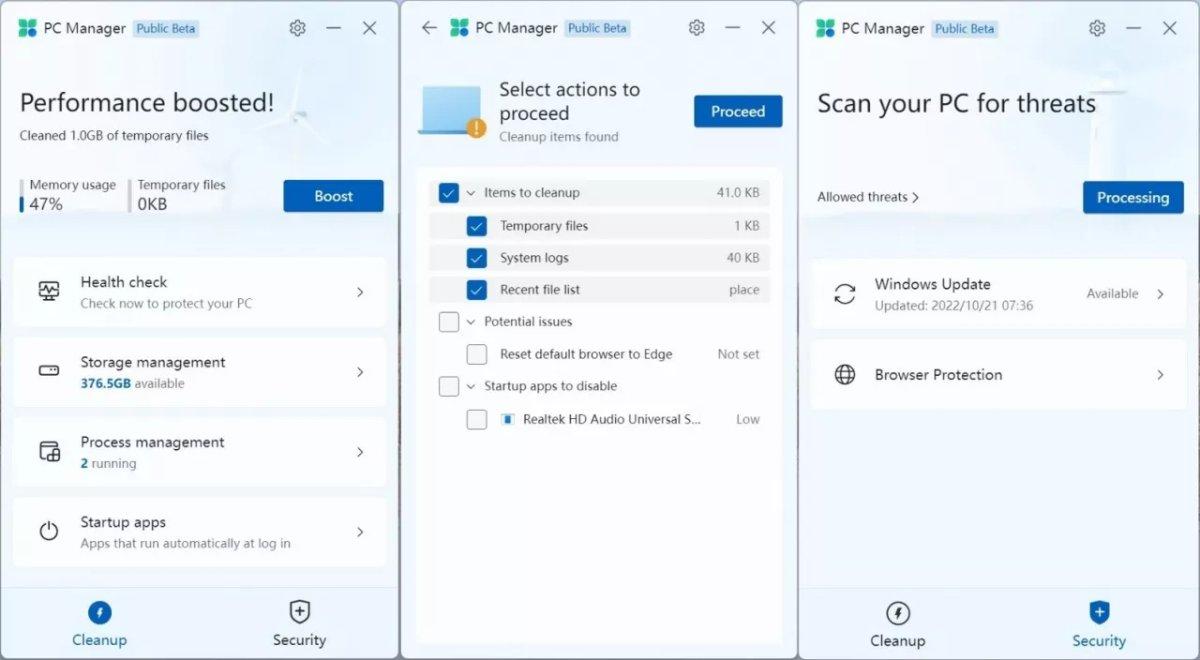Click the Realtek HD Audio app icon
This screenshot has height=660, width=1200.
(510, 419)
